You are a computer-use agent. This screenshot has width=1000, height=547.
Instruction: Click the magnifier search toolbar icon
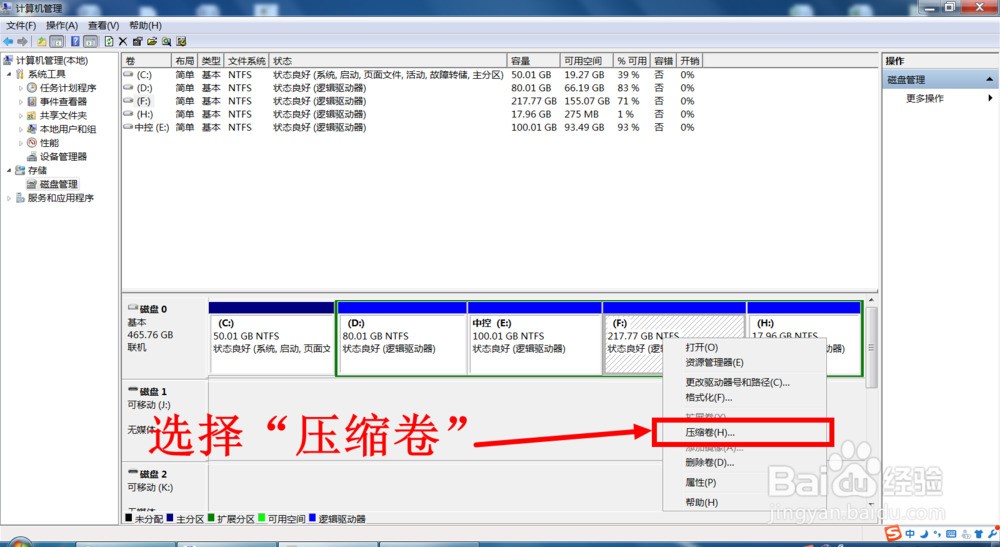point(166,41)
